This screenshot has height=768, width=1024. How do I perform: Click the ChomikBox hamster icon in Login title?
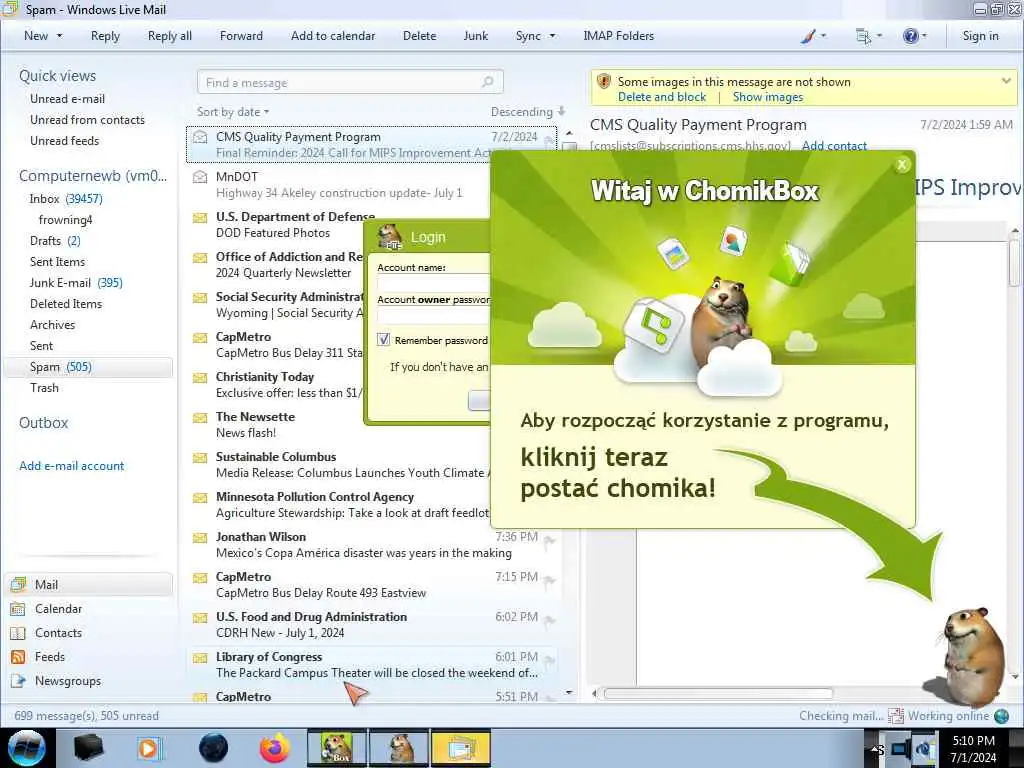(390, 237)
